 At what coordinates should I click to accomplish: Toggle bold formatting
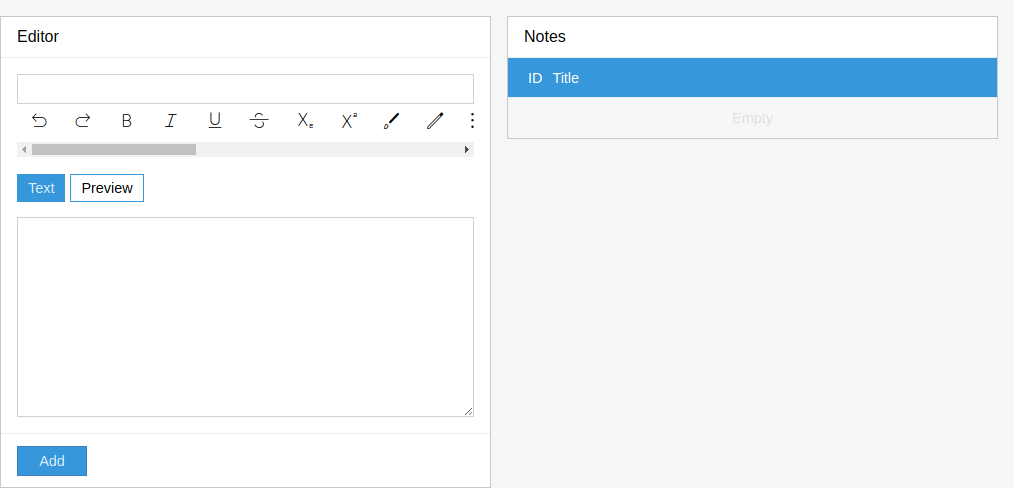pos(127,121)
